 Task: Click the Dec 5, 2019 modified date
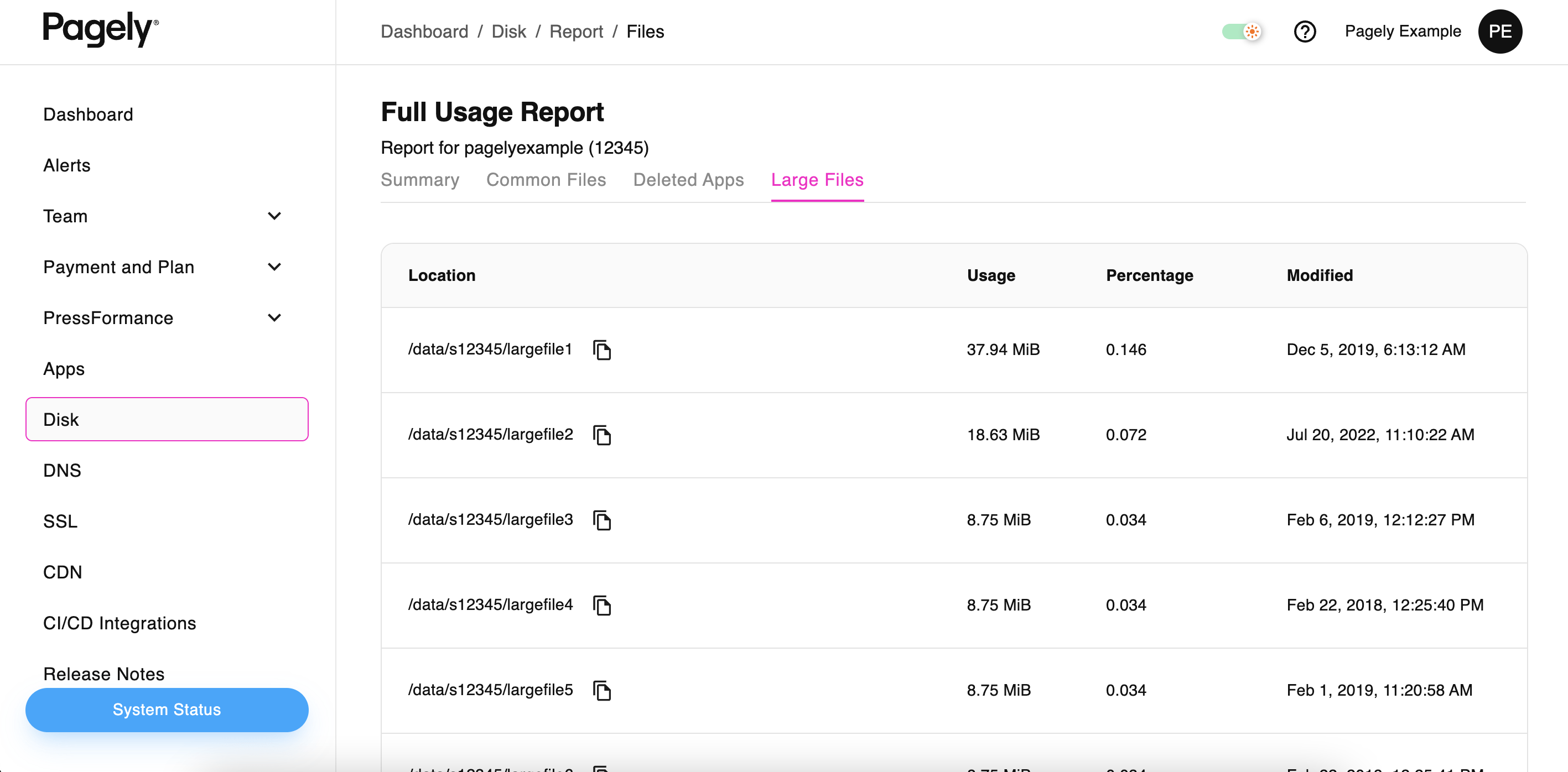point(1375,350)
